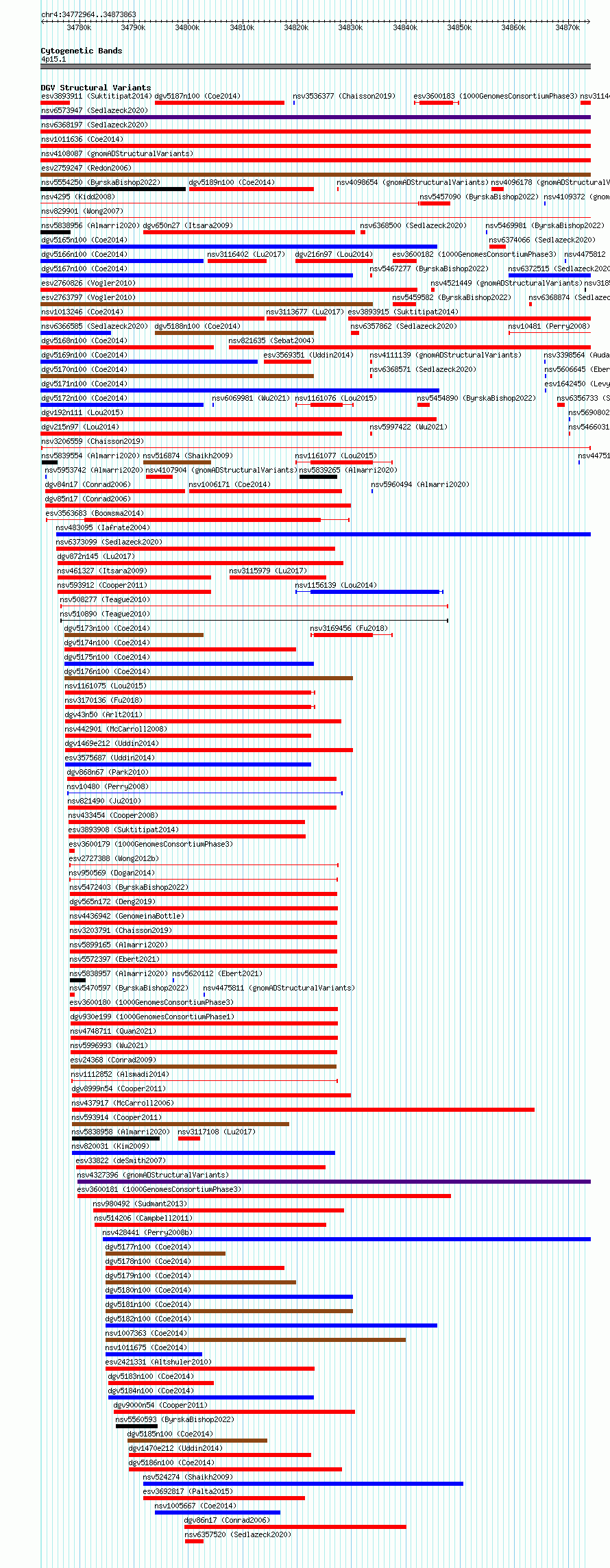Select nsv442901 (McCarroll2008) label
The width and height of the screenshot is (610, 1568).
(x=116, y=729)
